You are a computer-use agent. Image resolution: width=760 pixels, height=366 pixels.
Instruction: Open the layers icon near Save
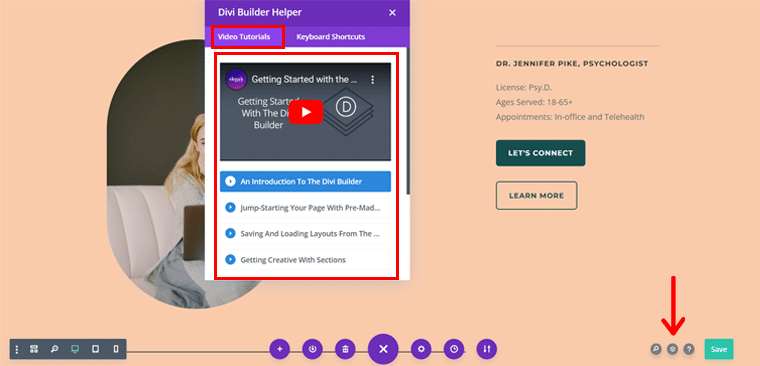tap(672, 349)
